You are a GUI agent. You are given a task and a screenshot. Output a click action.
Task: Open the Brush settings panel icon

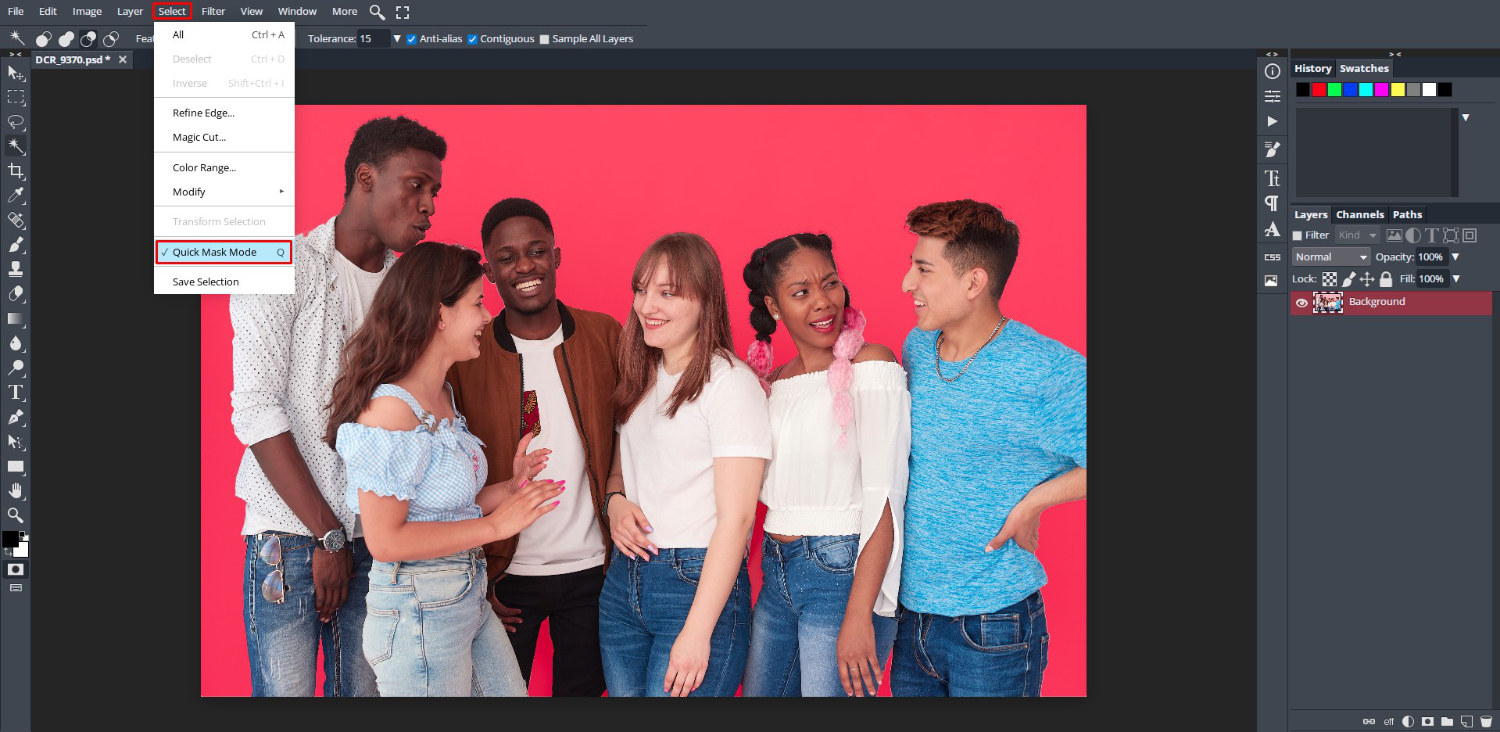coord(1272,149)
